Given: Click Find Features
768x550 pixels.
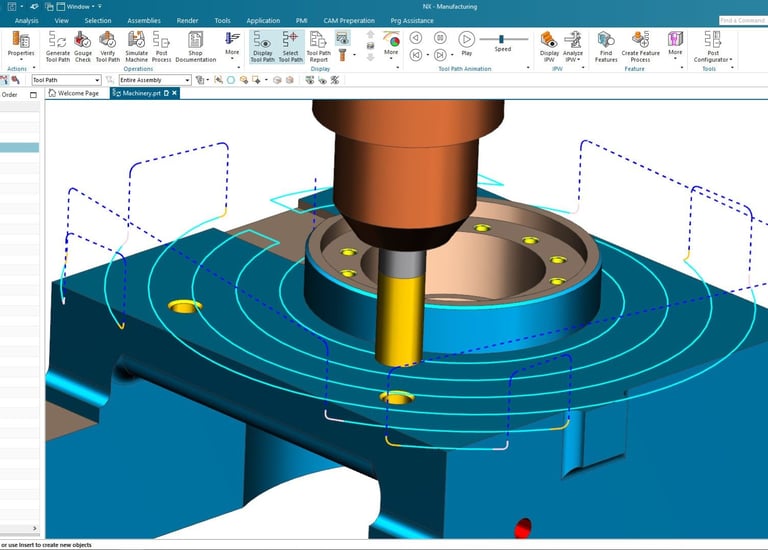Looking at the screenshot, I should (x=606, y=47).
